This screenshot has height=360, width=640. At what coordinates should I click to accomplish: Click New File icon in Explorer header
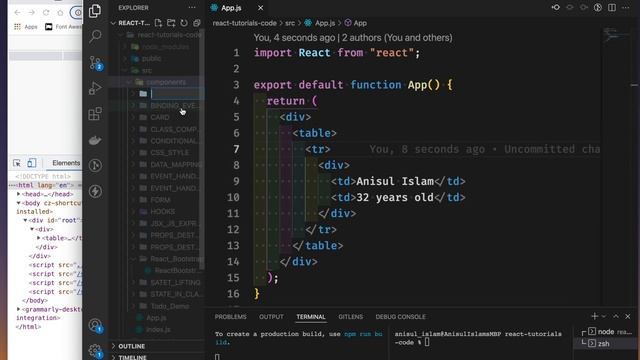pyautogui.click(x=158, y=23)
